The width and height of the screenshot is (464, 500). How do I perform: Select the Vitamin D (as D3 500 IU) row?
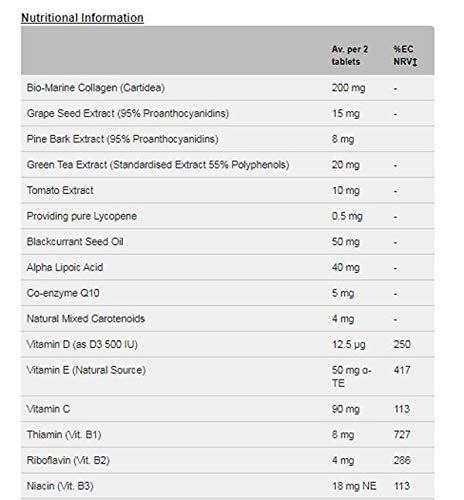[x=228, y=344]
